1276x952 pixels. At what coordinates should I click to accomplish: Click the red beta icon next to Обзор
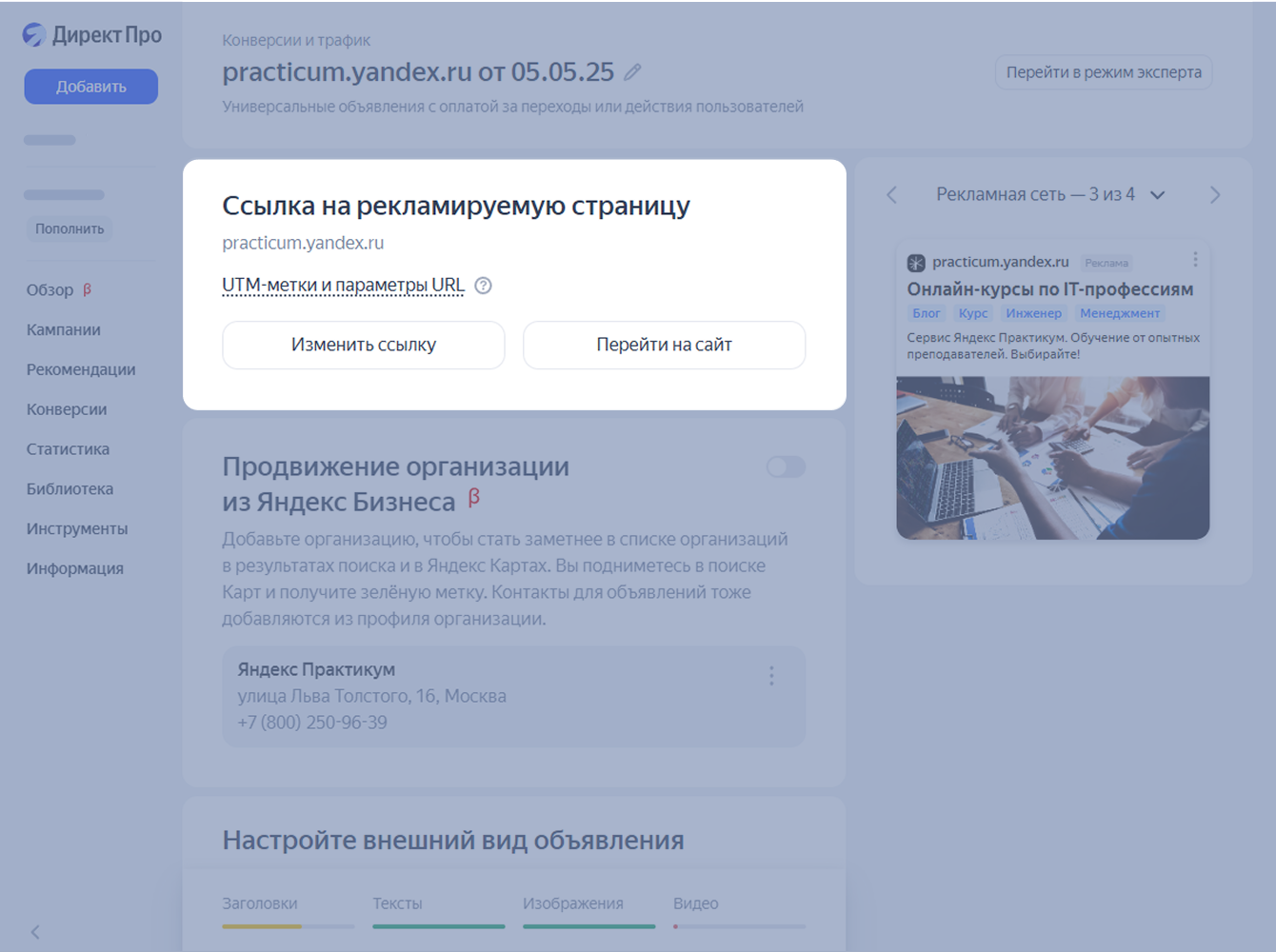(87, 289)
